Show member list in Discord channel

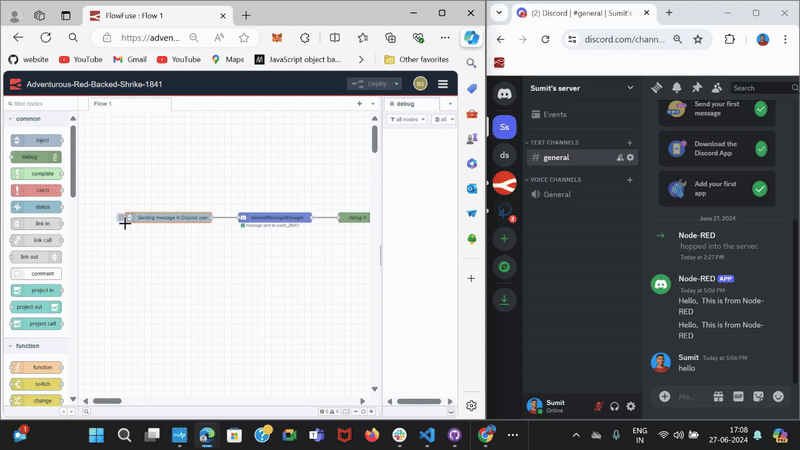click(x=717, y=88)
